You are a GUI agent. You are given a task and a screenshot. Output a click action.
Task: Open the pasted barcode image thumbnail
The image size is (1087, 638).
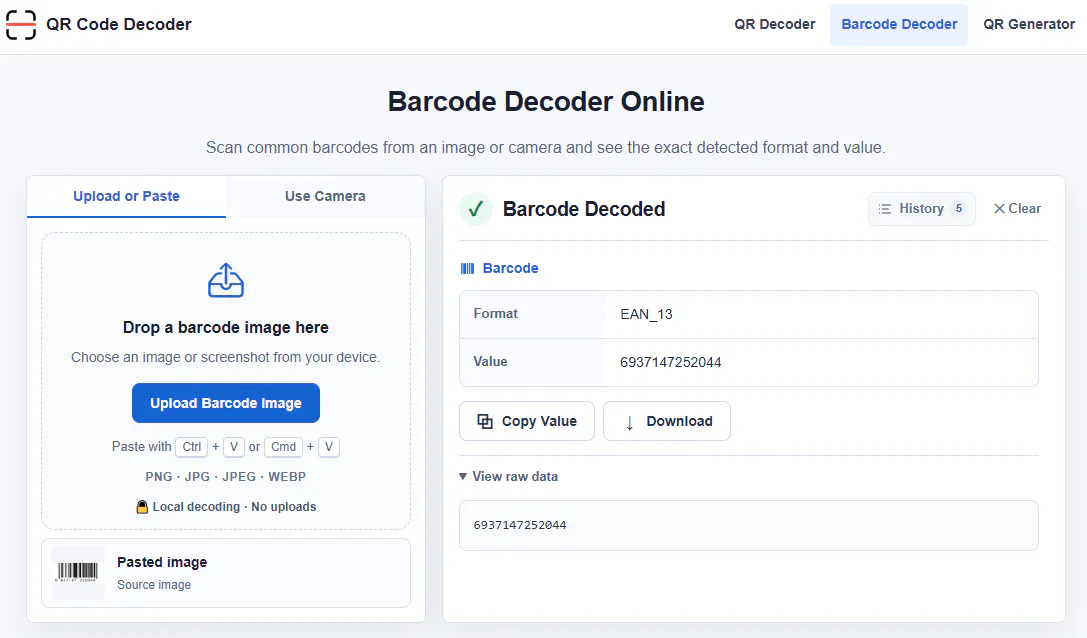point(78,573)
